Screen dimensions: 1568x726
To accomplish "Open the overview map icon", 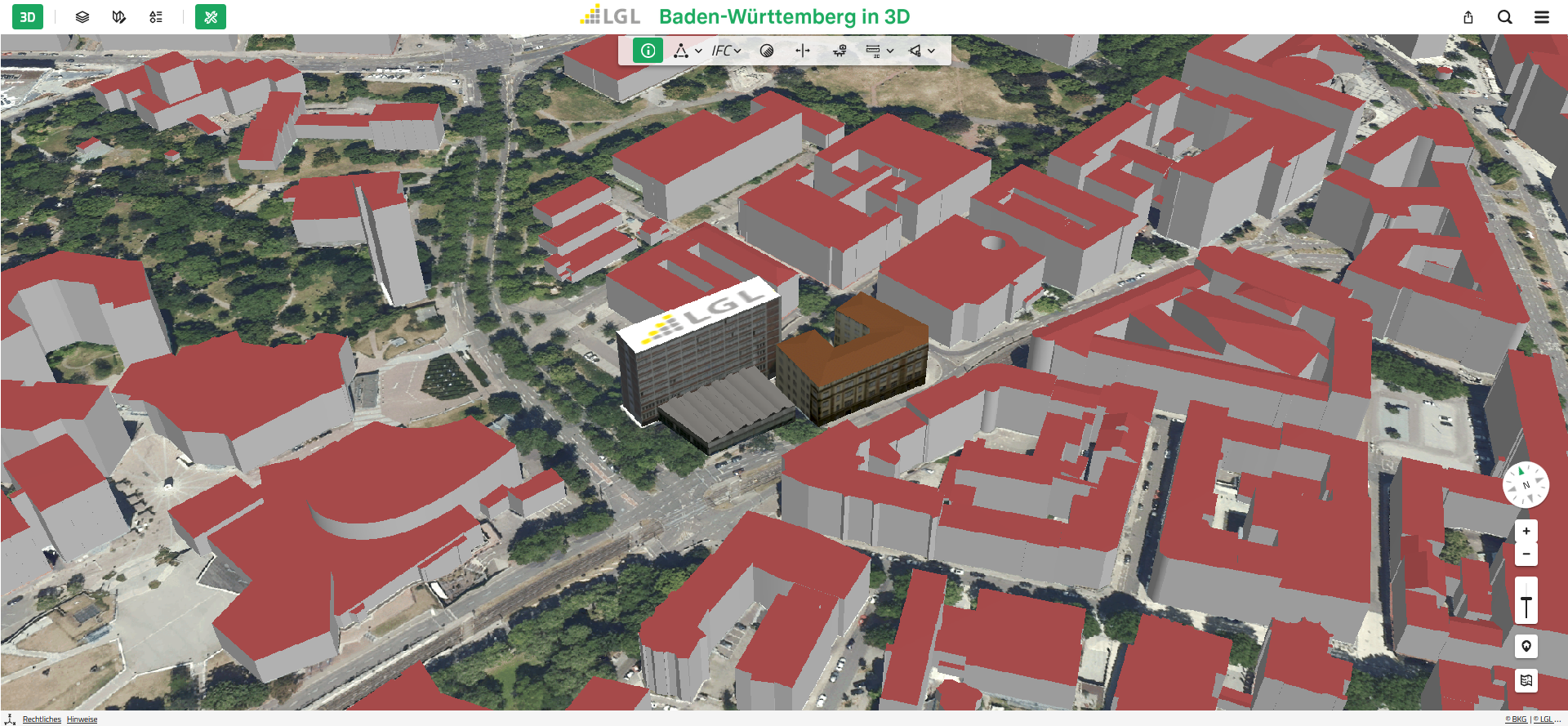I will coord(1526,680).
